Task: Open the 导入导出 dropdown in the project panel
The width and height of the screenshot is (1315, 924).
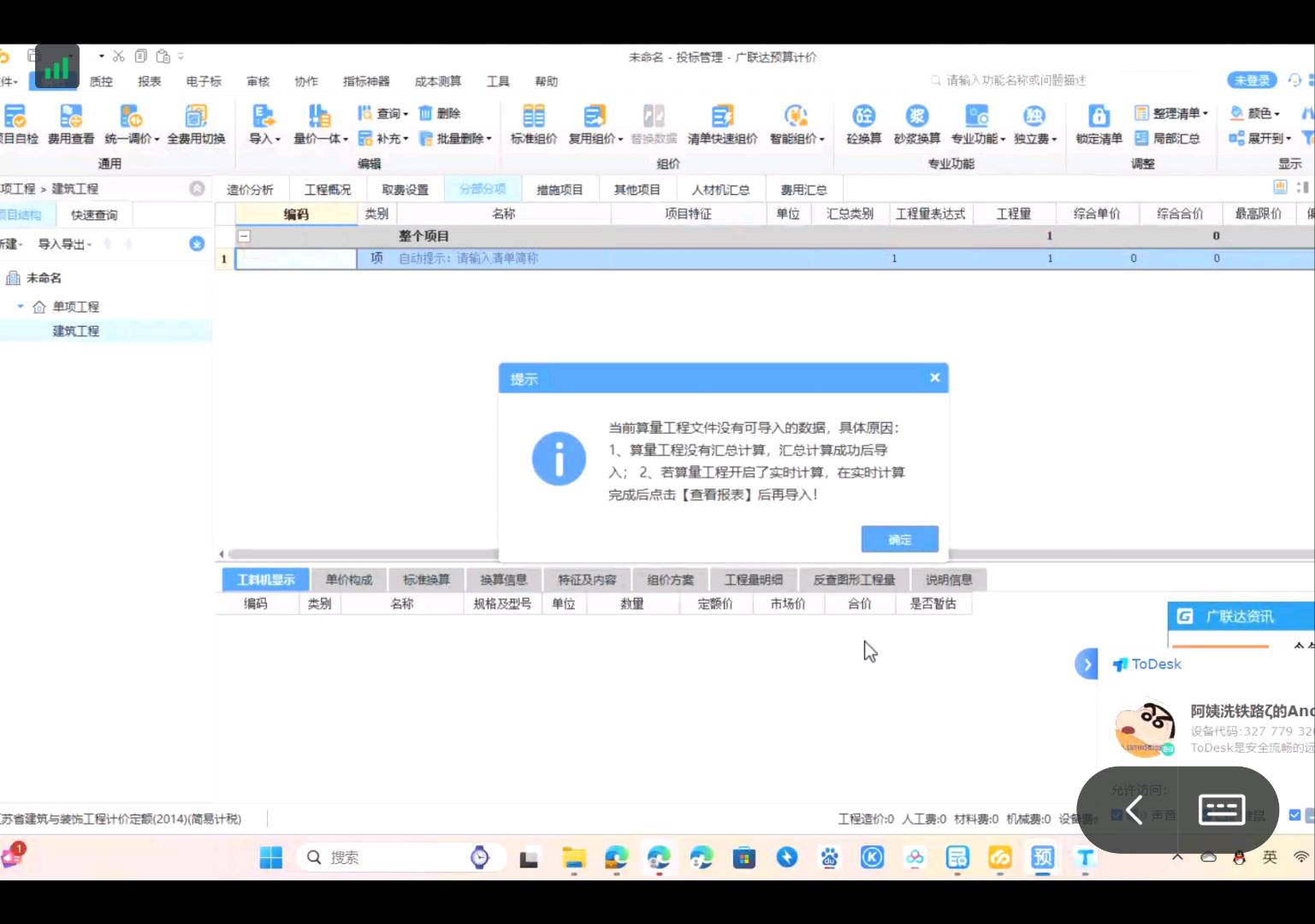Action: tap(65, 244)
